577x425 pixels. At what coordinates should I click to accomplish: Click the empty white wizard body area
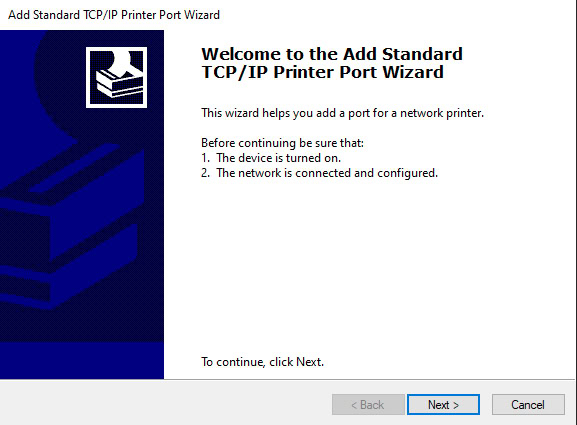point(368,269)
